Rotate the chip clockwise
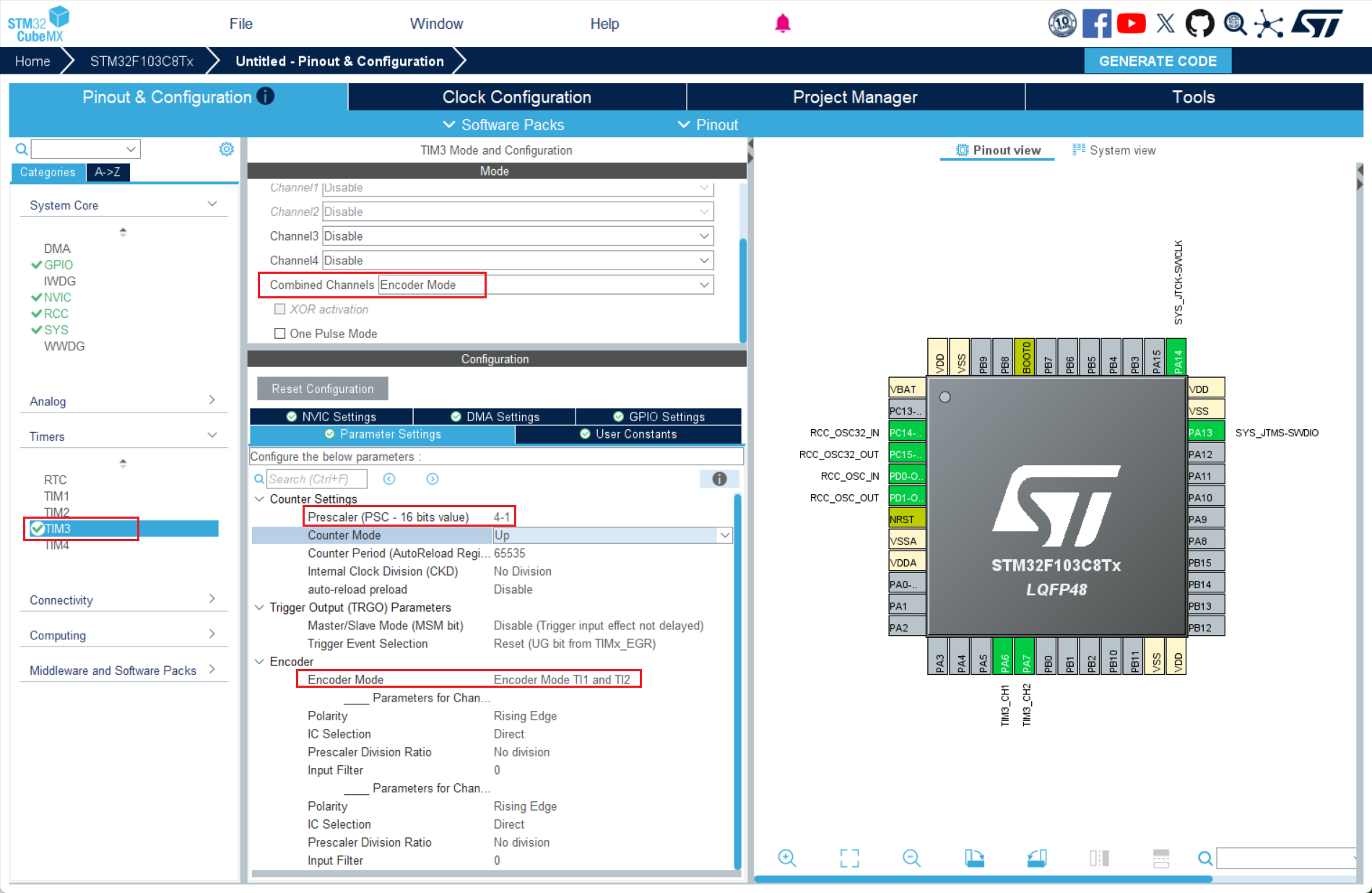The image size is (1372, 893). pyautogui.click(x=974, y=858)
